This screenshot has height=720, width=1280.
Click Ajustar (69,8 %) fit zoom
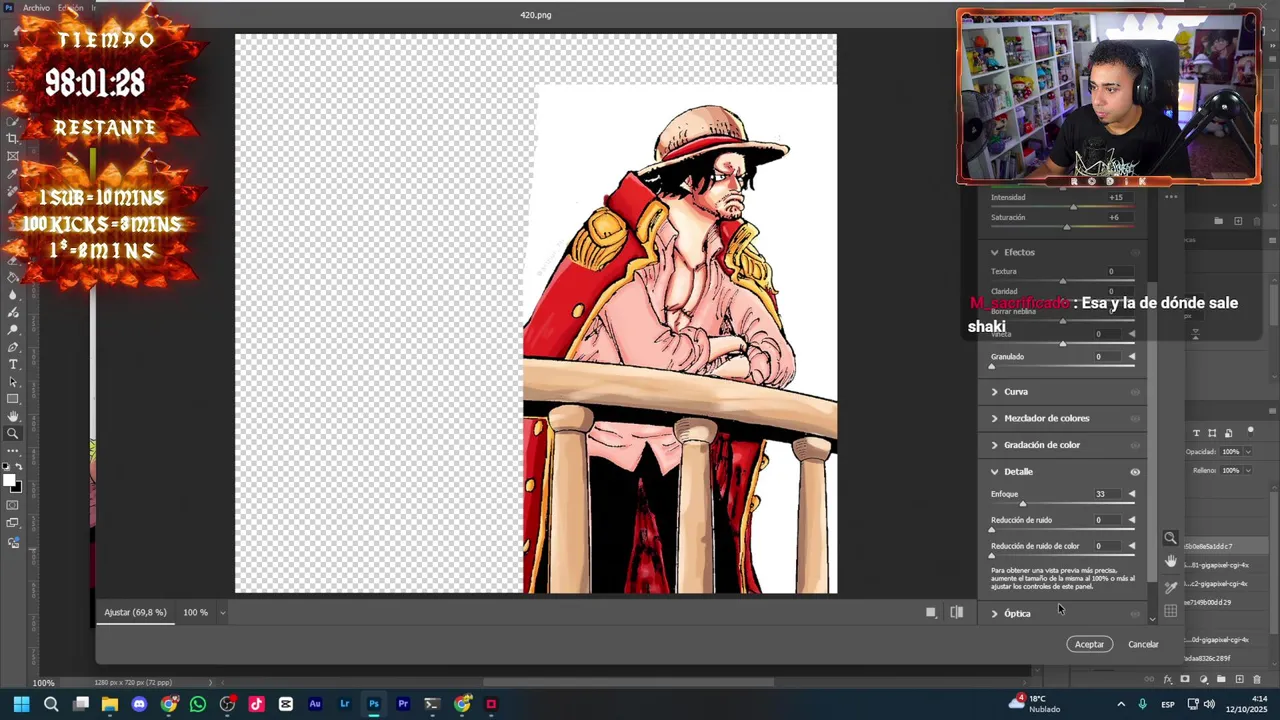(x=135, y=612)
